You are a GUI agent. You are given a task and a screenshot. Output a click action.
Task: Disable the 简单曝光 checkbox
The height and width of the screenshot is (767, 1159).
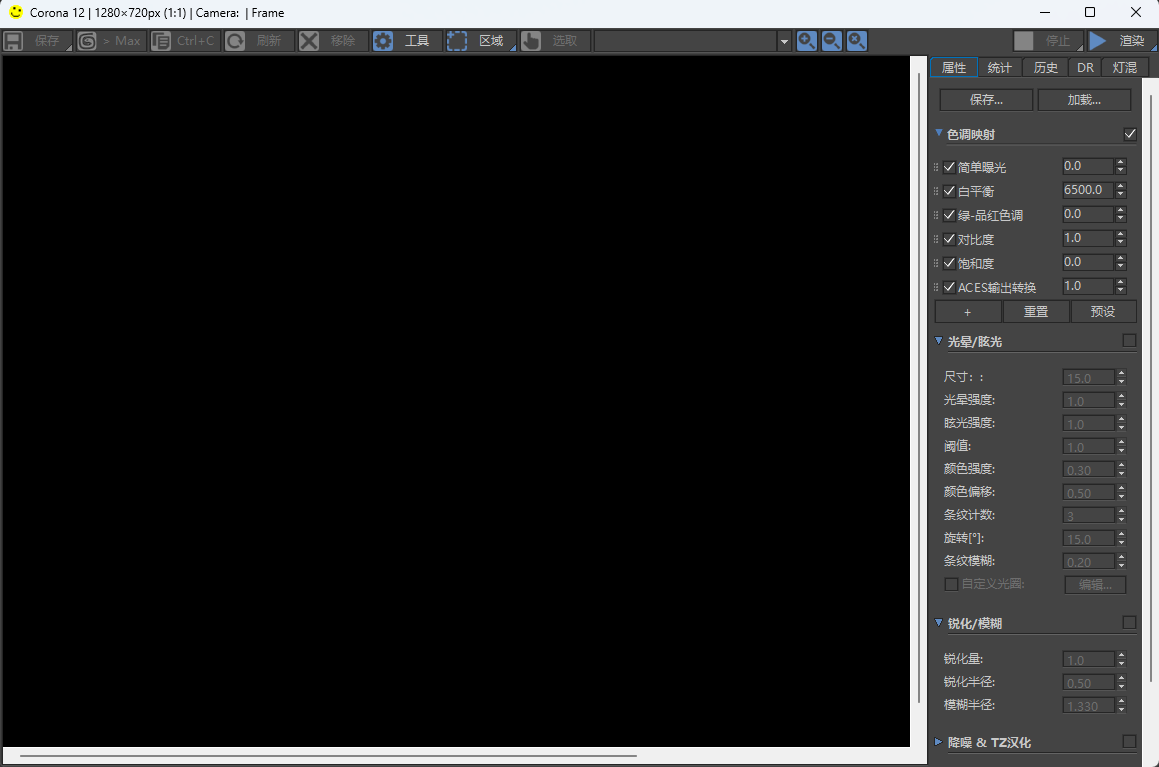(x=949, y=167)
